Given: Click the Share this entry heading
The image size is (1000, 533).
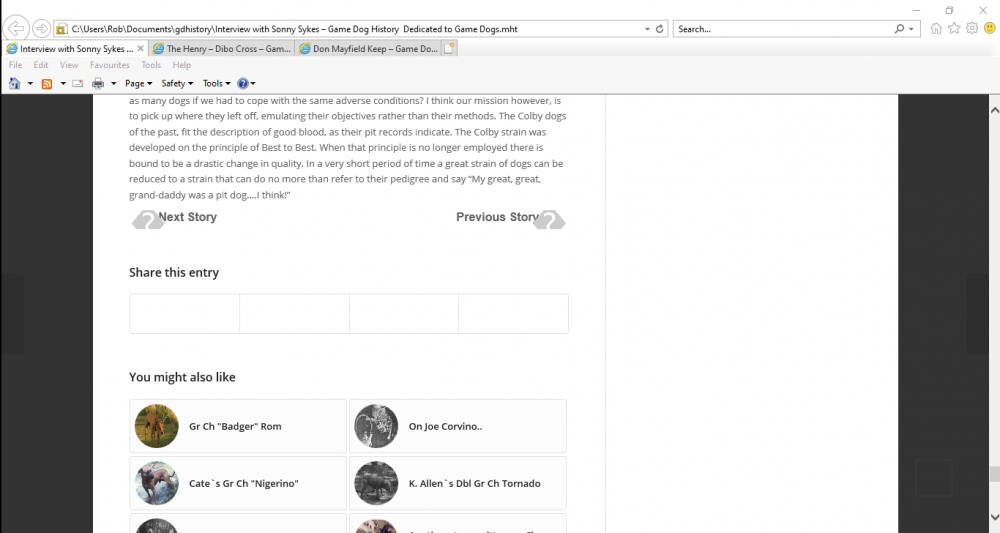Looking at the screenshot, I should 173,272.
